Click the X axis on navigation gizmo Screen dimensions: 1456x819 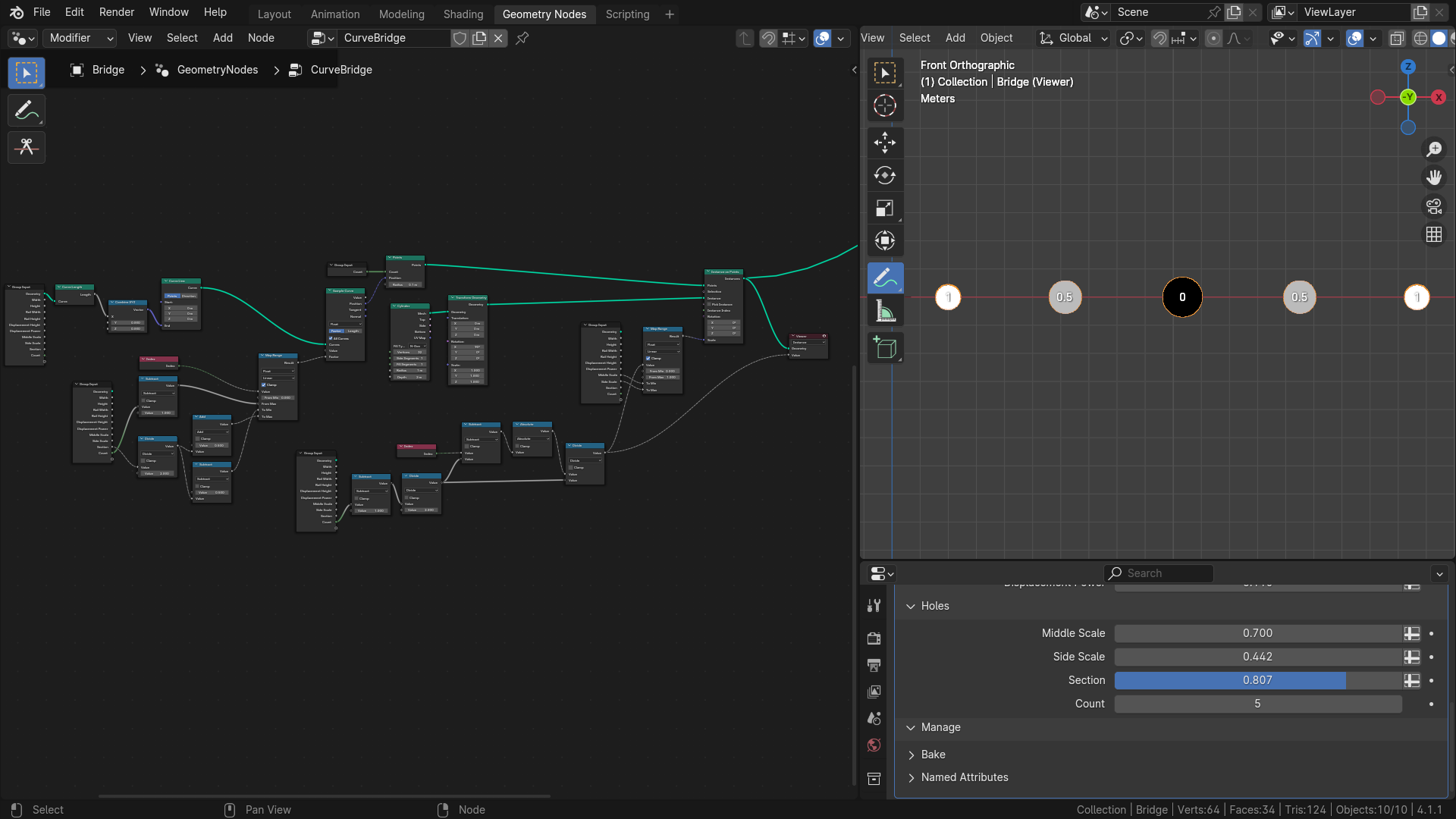1439,97
